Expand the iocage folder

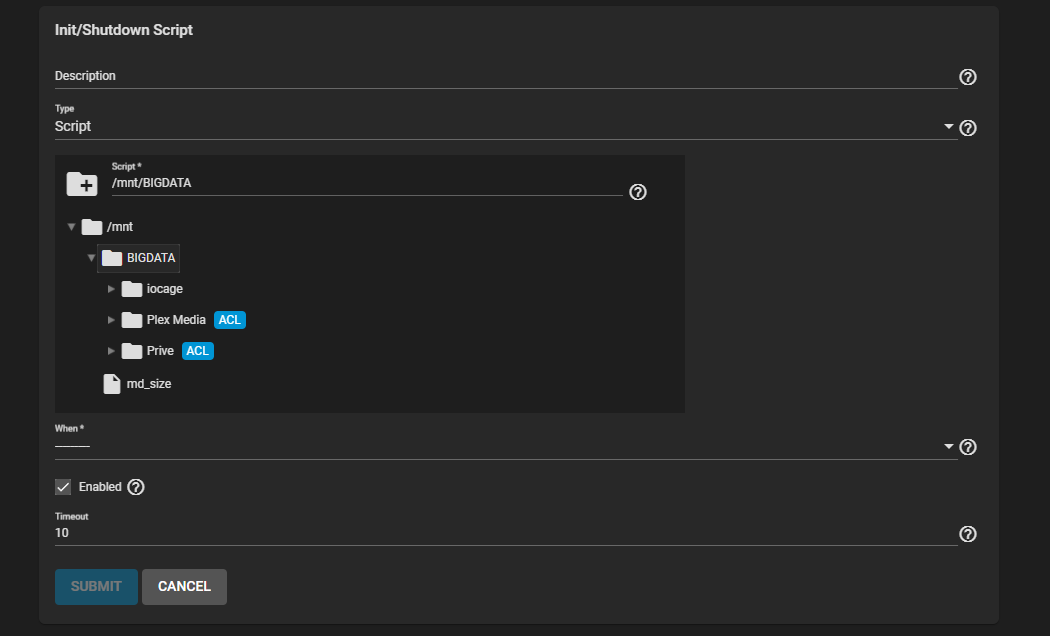click(x=112, y=289)
